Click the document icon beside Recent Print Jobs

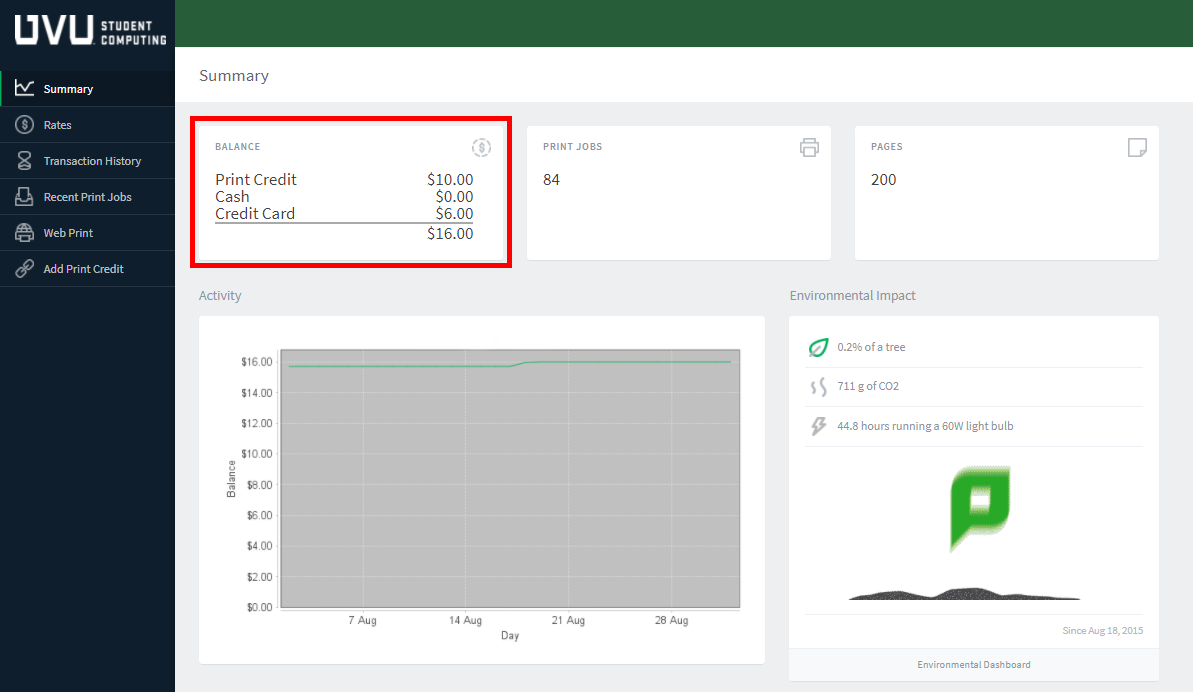click(25, 196)
